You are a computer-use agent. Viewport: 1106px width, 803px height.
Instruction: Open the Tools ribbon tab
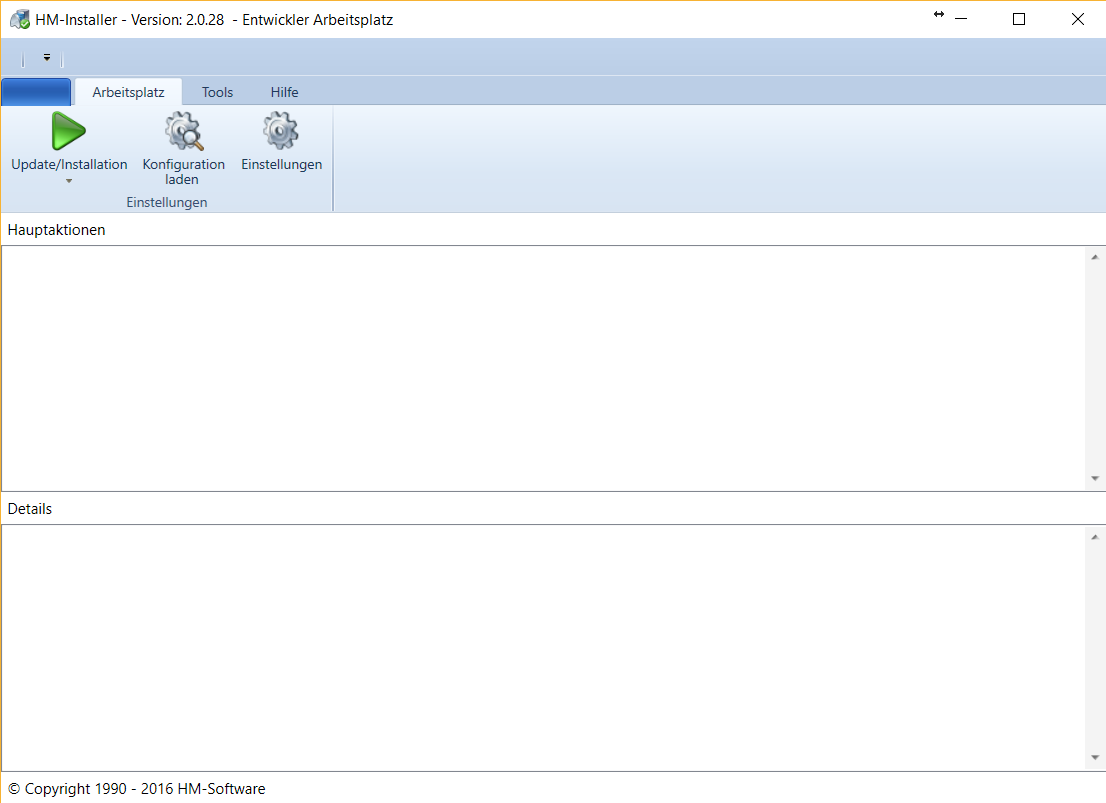pyautogui.click(x=217, y=92)
